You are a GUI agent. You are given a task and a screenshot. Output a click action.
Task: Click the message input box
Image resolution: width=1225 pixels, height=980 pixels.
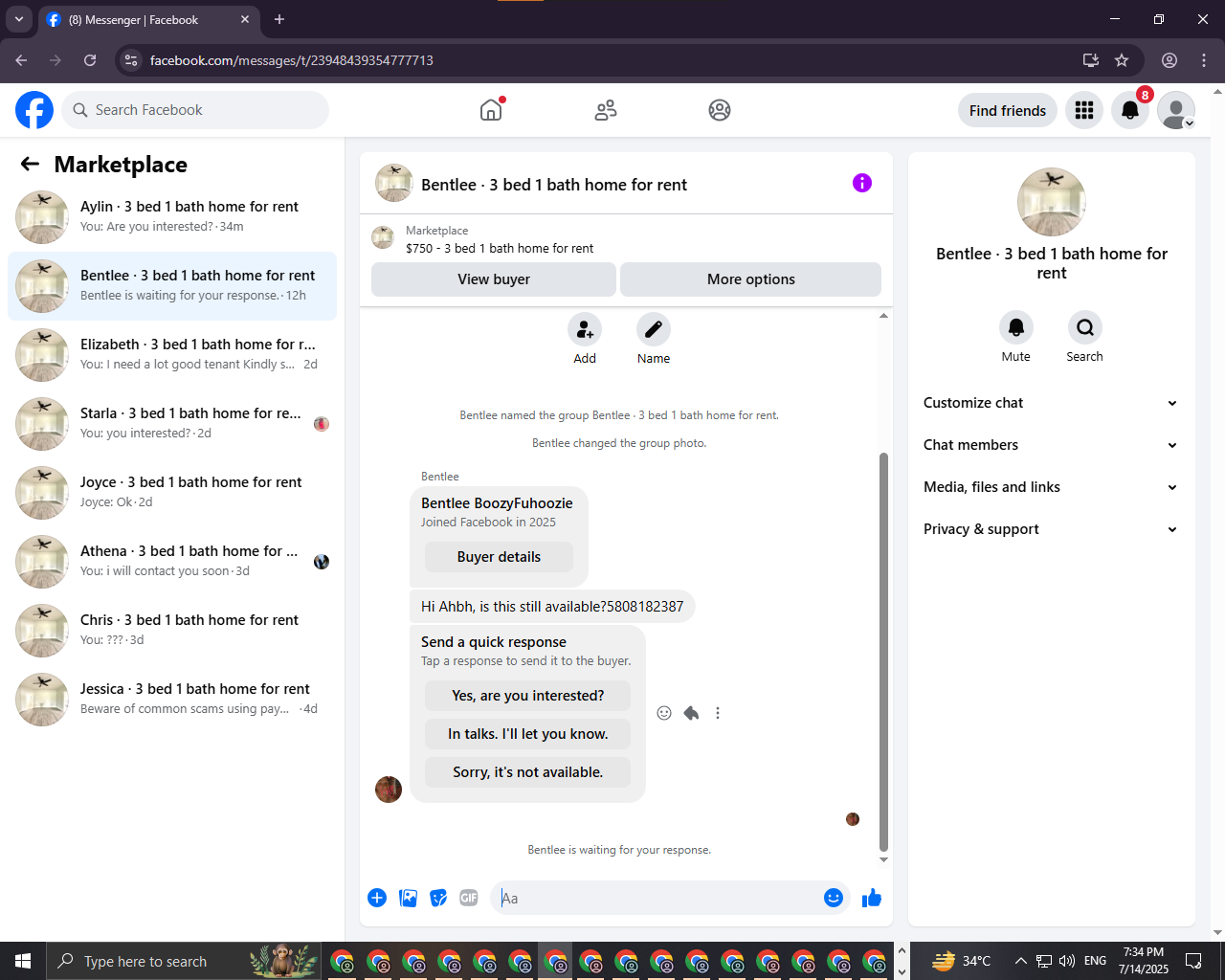(x=656, y=898)
